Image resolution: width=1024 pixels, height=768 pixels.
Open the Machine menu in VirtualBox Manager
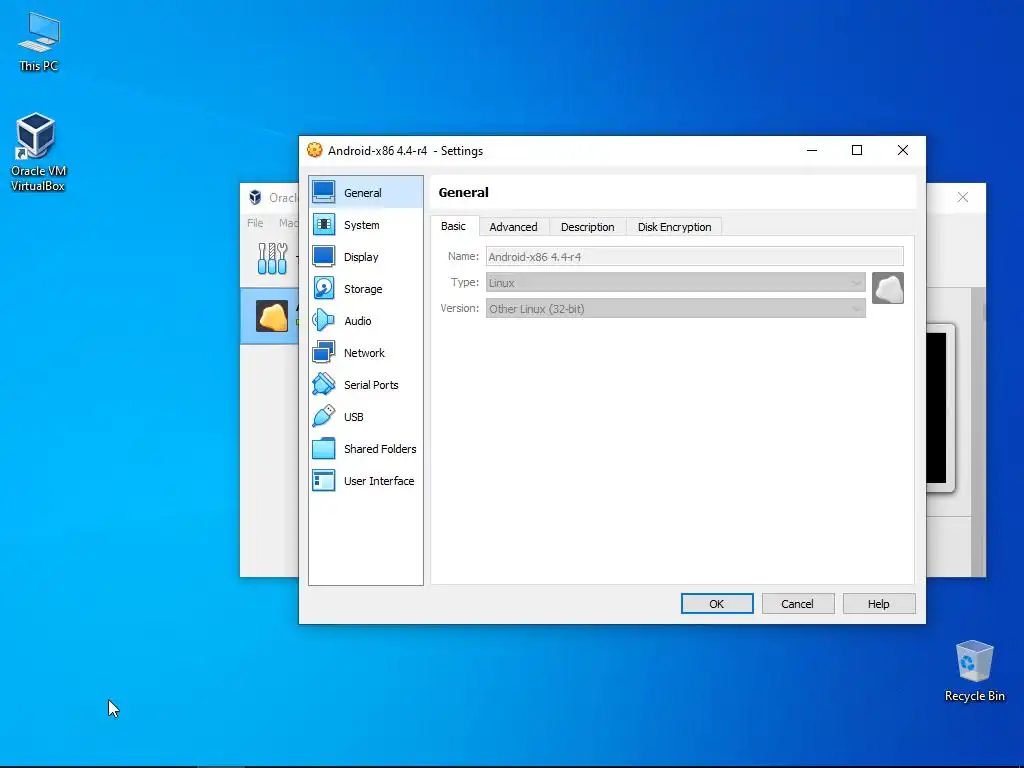pyautogui.click(x=288, y=223)
